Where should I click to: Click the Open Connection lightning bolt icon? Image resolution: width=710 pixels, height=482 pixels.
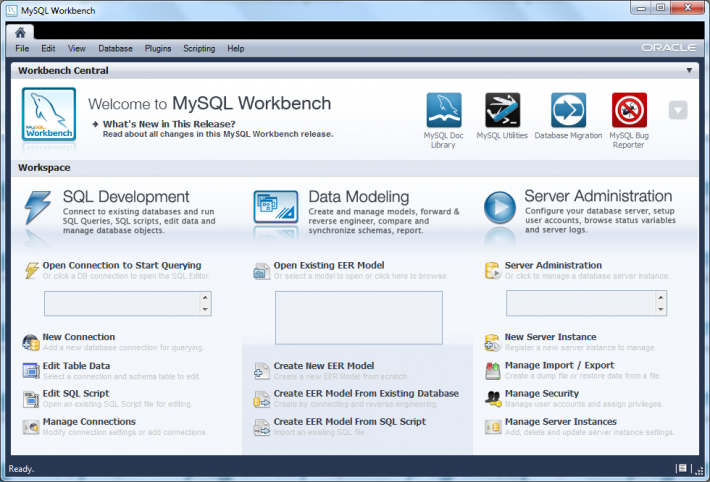(x=32, y=270)
